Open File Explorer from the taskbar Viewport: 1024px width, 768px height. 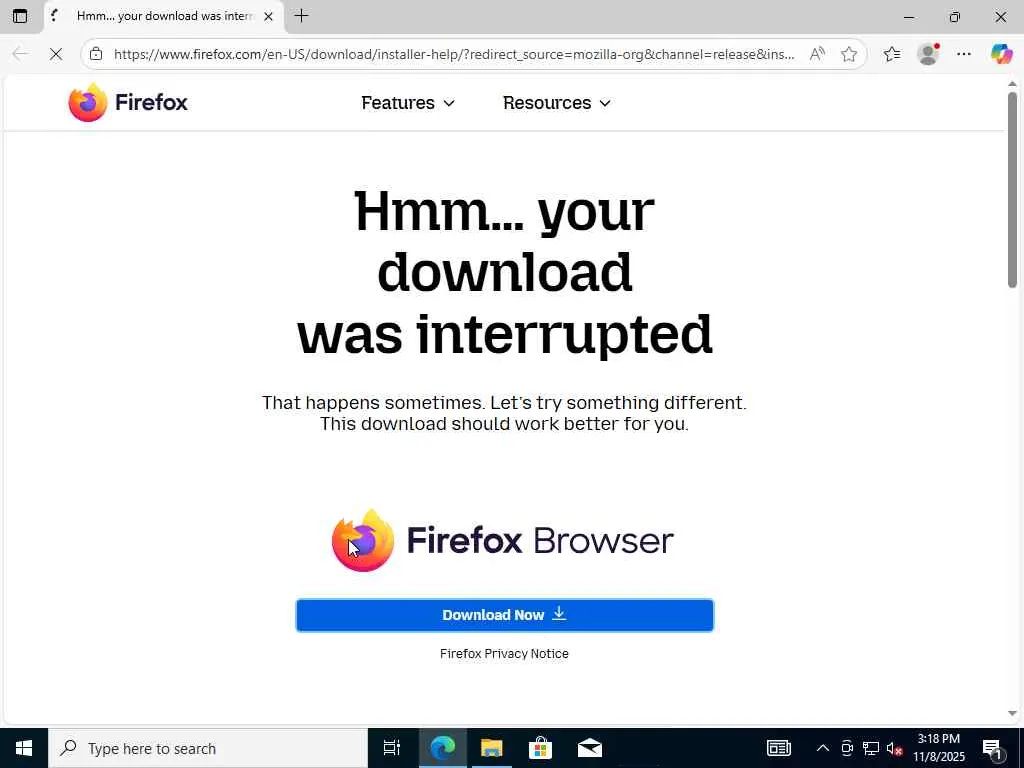pyautogui.click(x=491, y=748)
